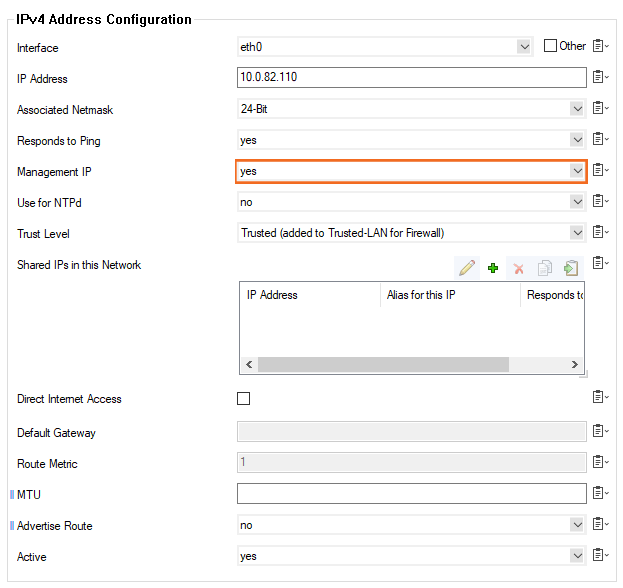Viewport: 623px width, 588px height.
Task: Open the Trust Level dropdown
Action: (412, 233)
